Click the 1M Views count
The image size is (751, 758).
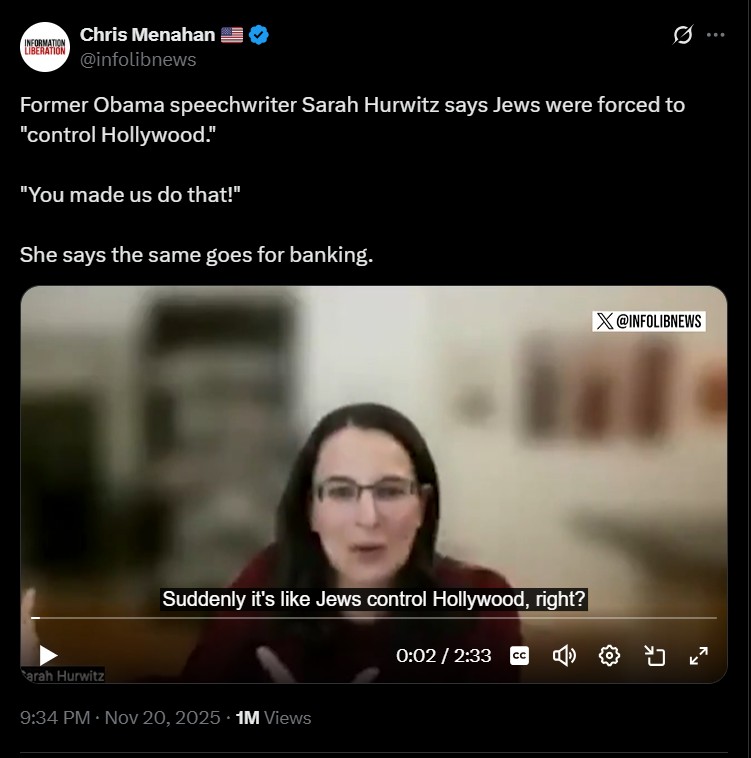click(x=274, y=718)
